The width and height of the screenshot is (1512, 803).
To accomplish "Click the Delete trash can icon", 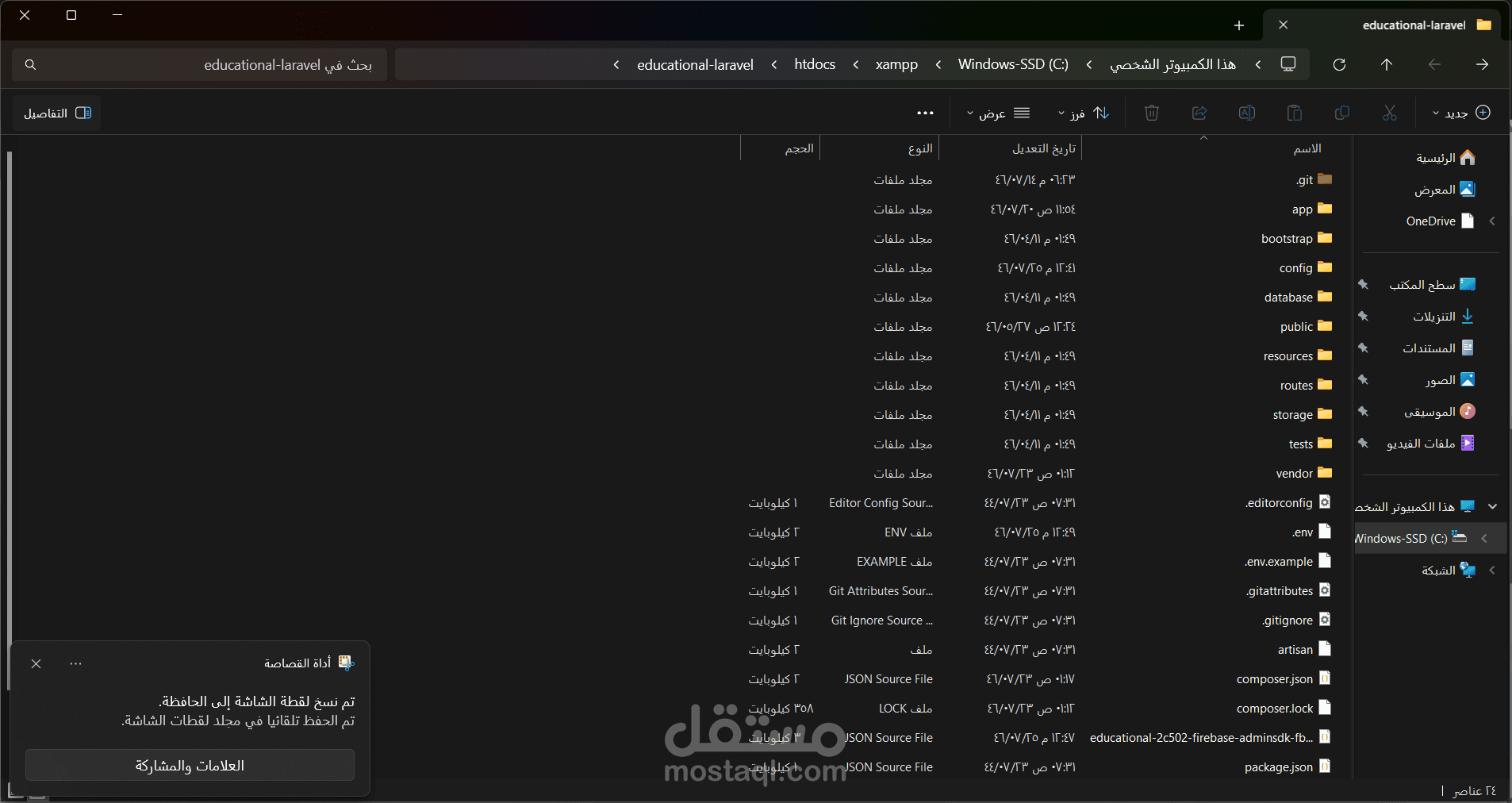I will (1152, 113).
